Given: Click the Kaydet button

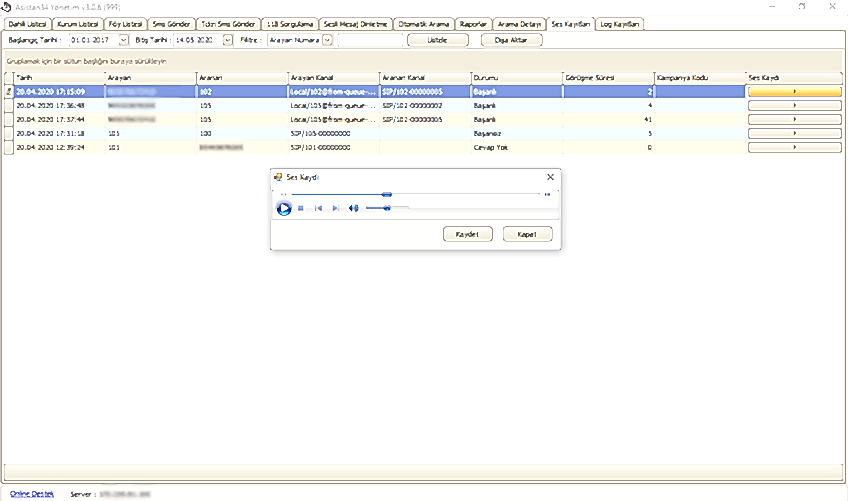Looking at the screenshot, I should pyautogui.click(x=466, y=233).
